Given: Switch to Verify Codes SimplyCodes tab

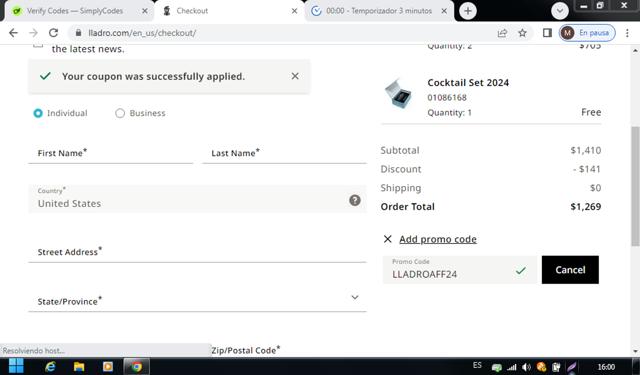Looking at the screenshot, I should pos(75,11).
